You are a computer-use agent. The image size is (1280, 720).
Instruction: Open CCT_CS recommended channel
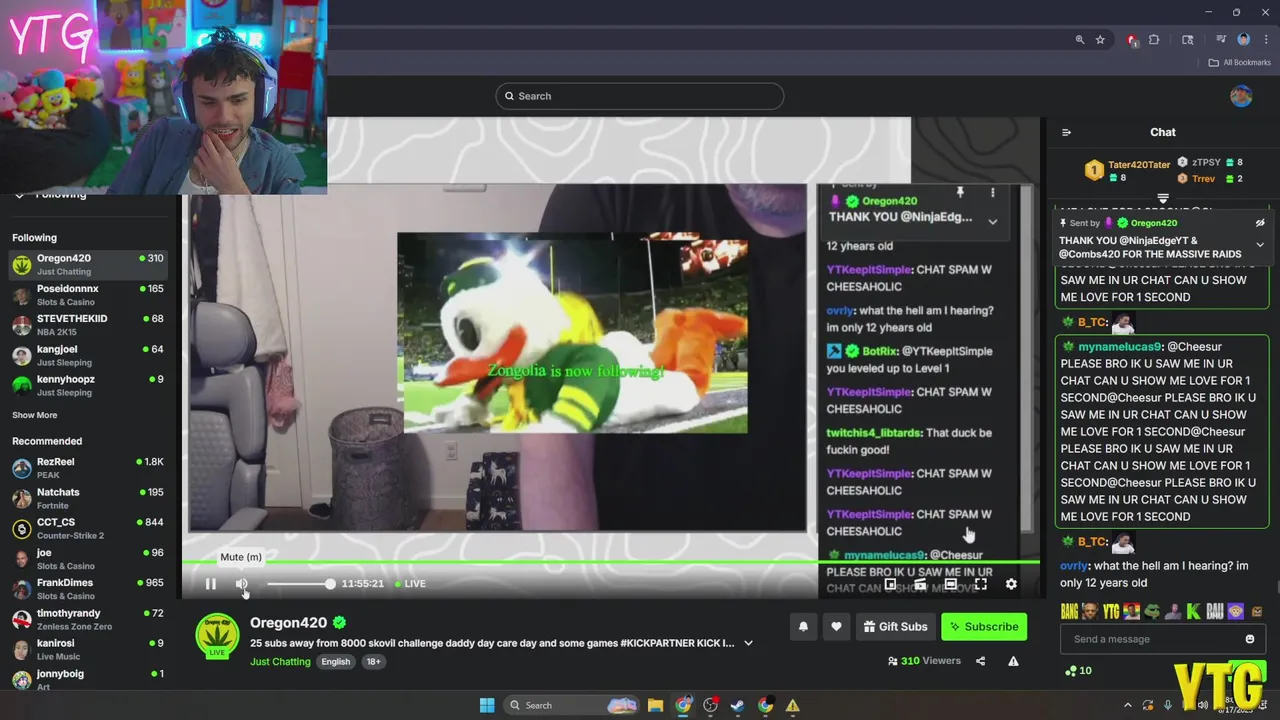[87, 528]
